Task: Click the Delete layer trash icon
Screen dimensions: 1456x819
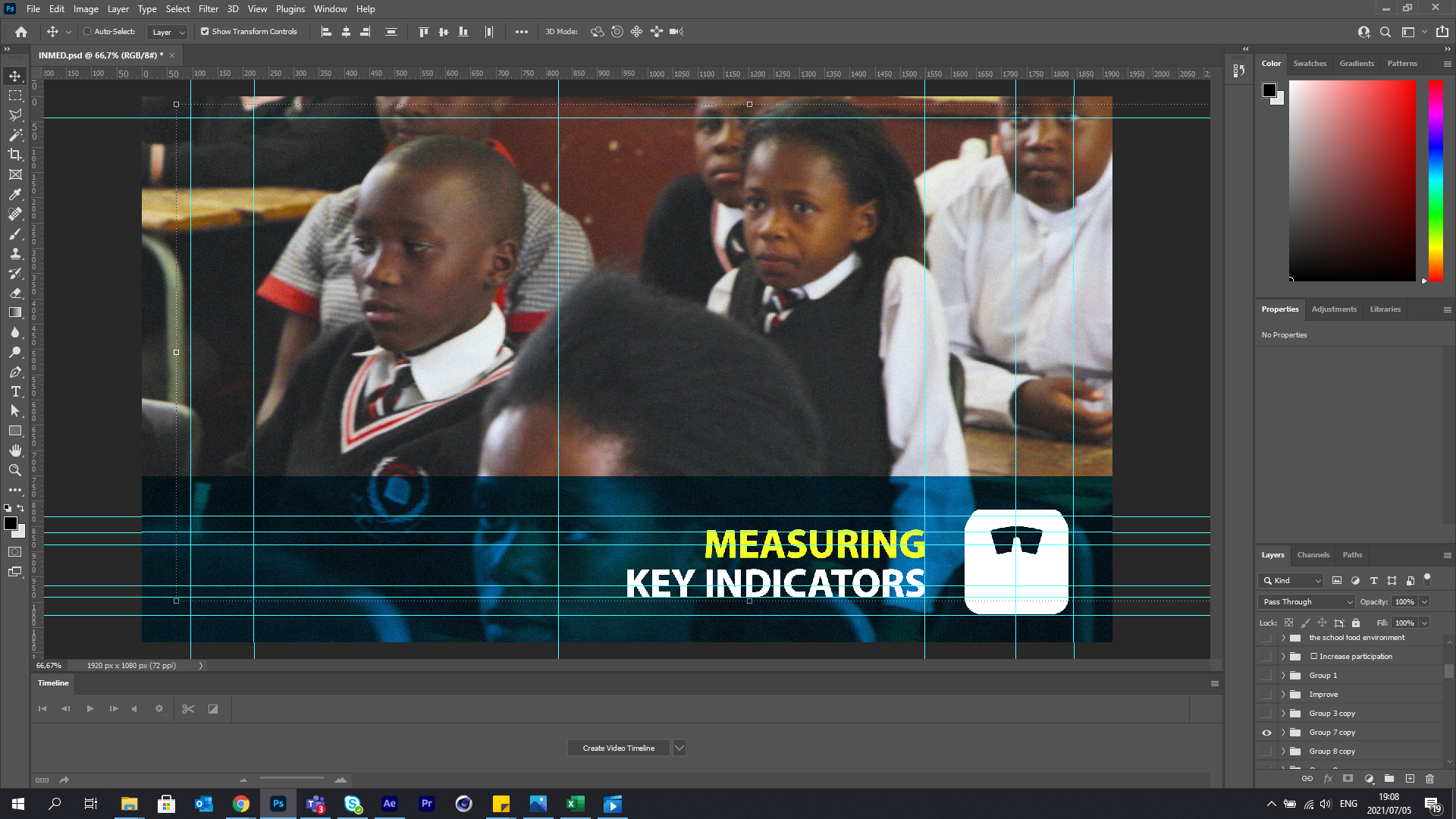Action: [x=1430, y=778]
